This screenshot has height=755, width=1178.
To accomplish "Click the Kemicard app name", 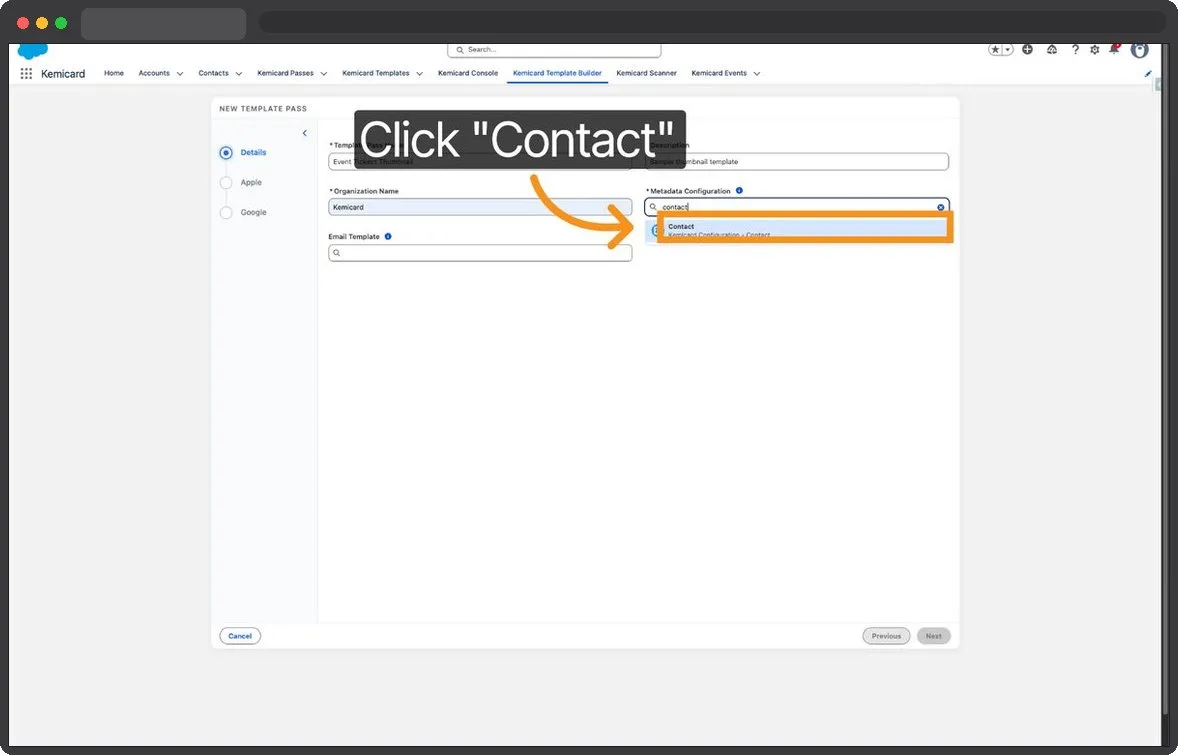I will tap(63, 74).
